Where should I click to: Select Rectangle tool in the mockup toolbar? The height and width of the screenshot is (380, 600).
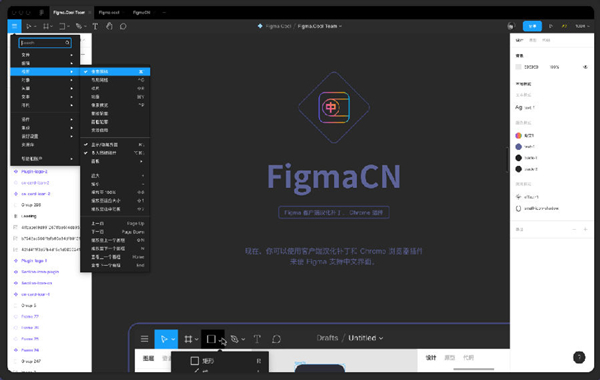(211, 339)
